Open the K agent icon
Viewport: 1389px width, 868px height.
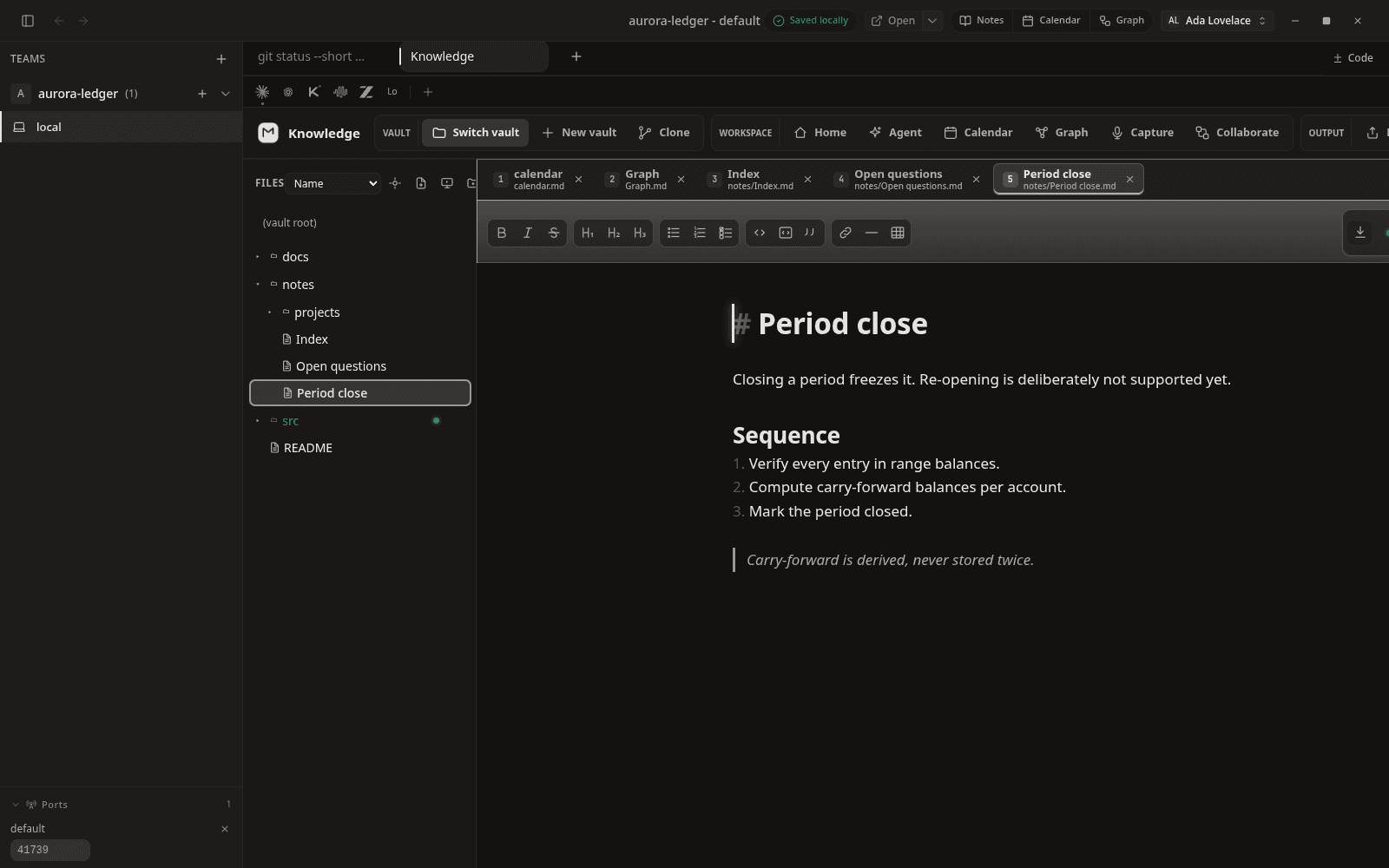314,92
